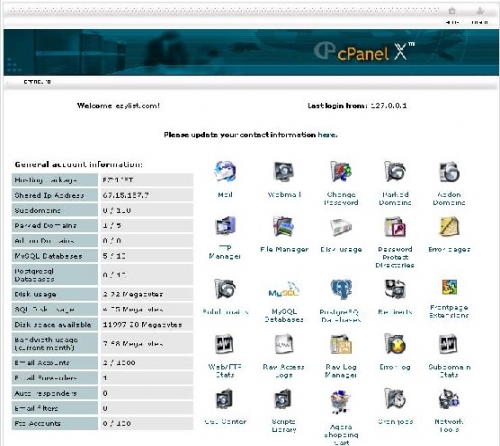Click the PostgreSQL Databases elephant icon
This screenshot has height=446, width=500.
click(341, 289)
